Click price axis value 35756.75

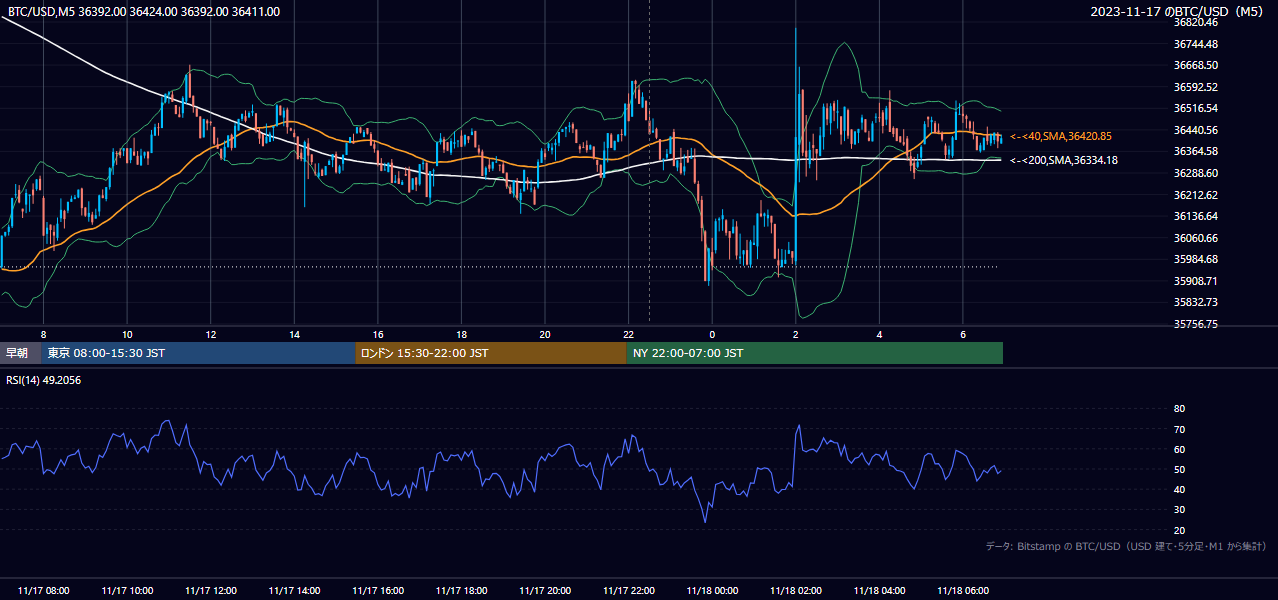coord(1196,324)
